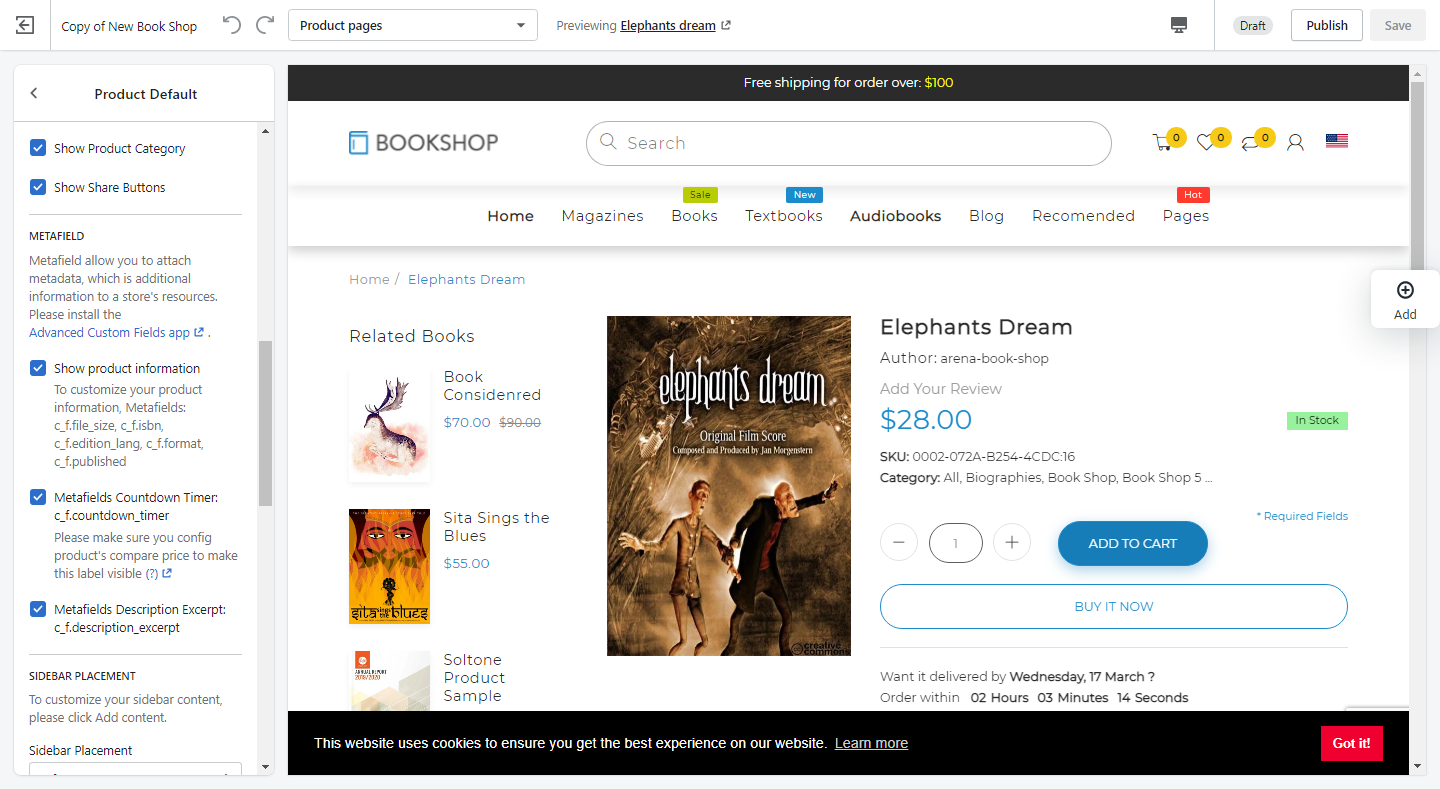Click the Draft status badge
The image size is (1440, 789).
(1253, 26)
